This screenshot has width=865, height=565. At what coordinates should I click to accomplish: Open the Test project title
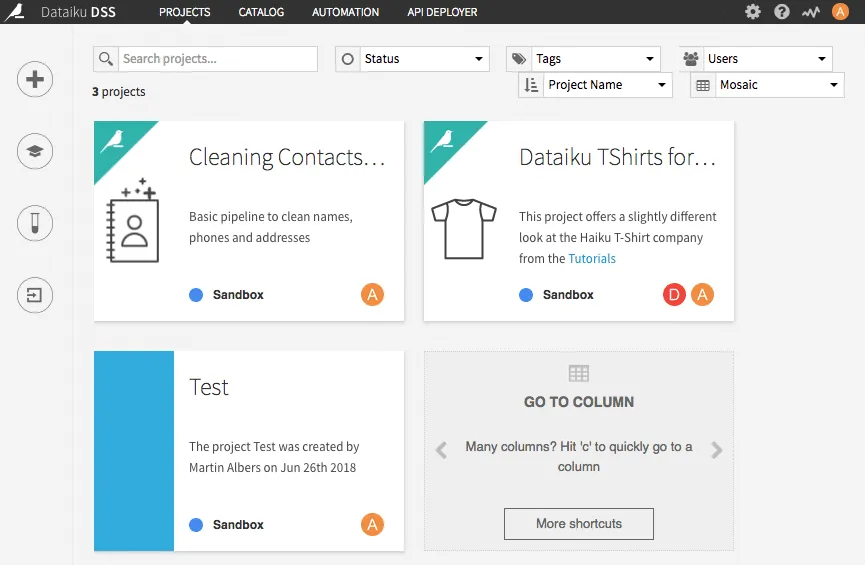click(209, 387)
